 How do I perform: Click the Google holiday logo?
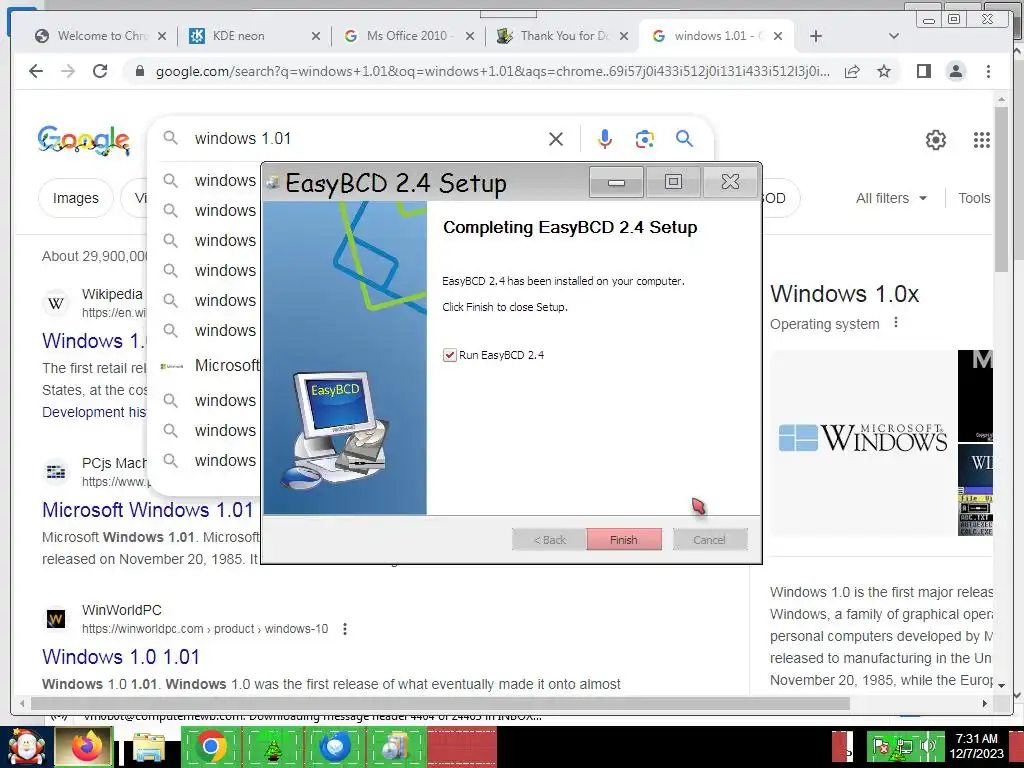(x=84, y=139)
